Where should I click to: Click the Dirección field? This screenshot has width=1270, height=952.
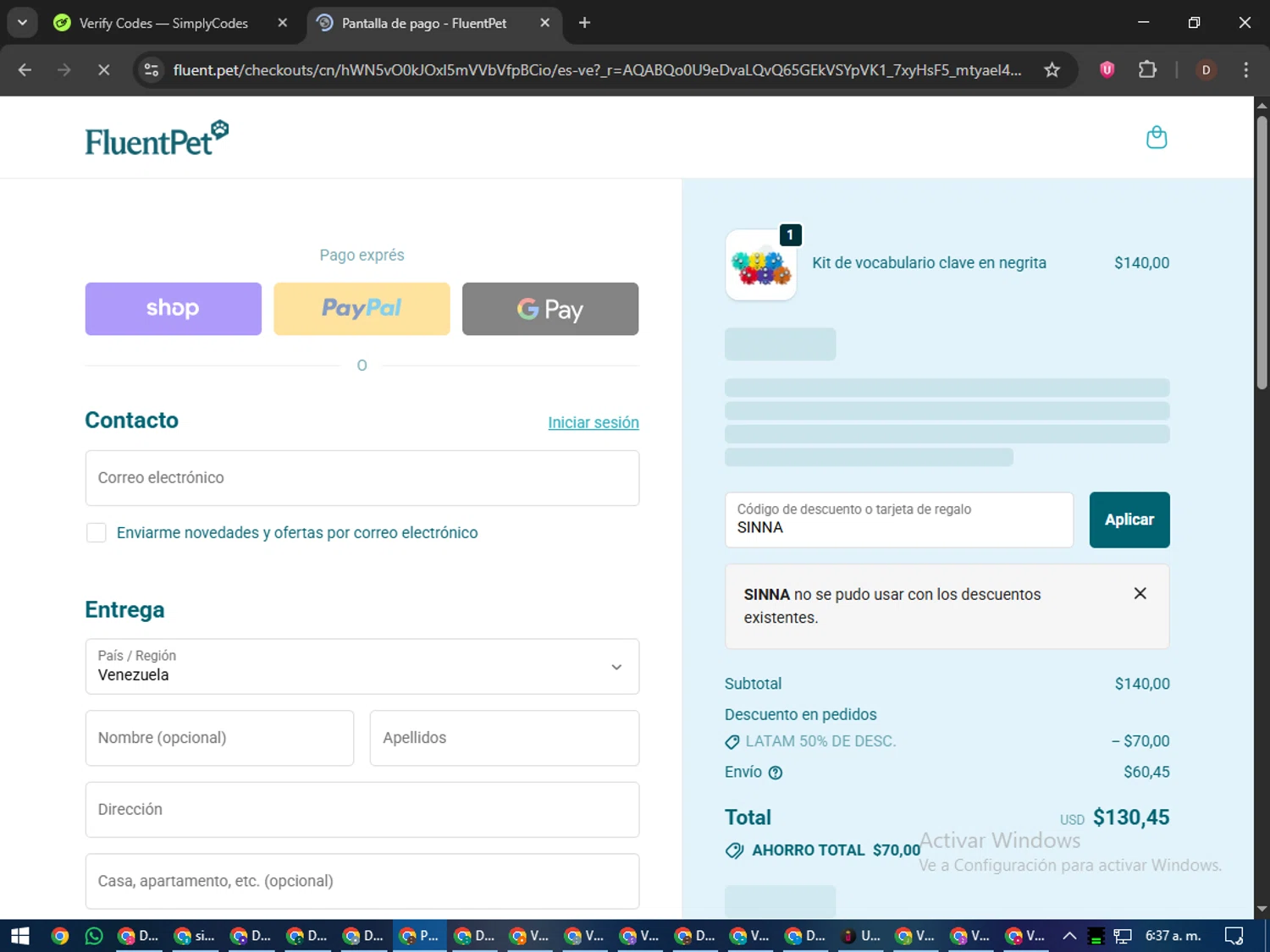point(362,810)
